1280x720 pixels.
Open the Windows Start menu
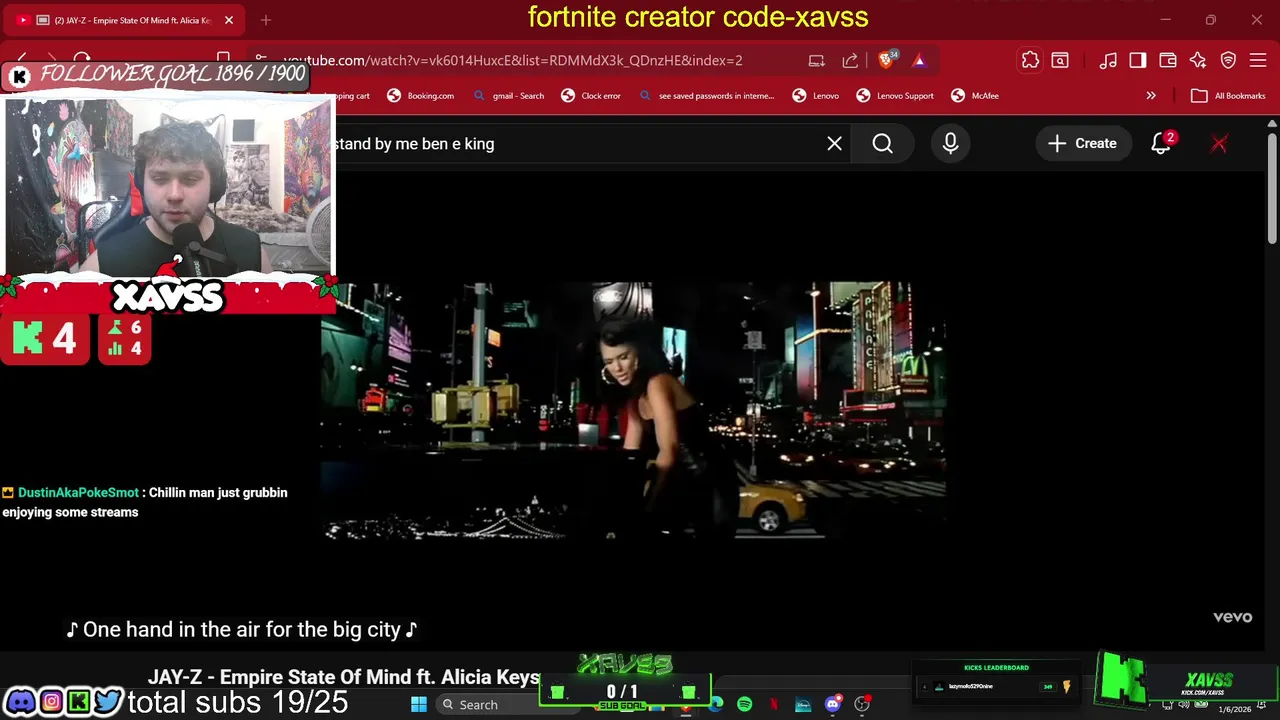coord(419,704)
